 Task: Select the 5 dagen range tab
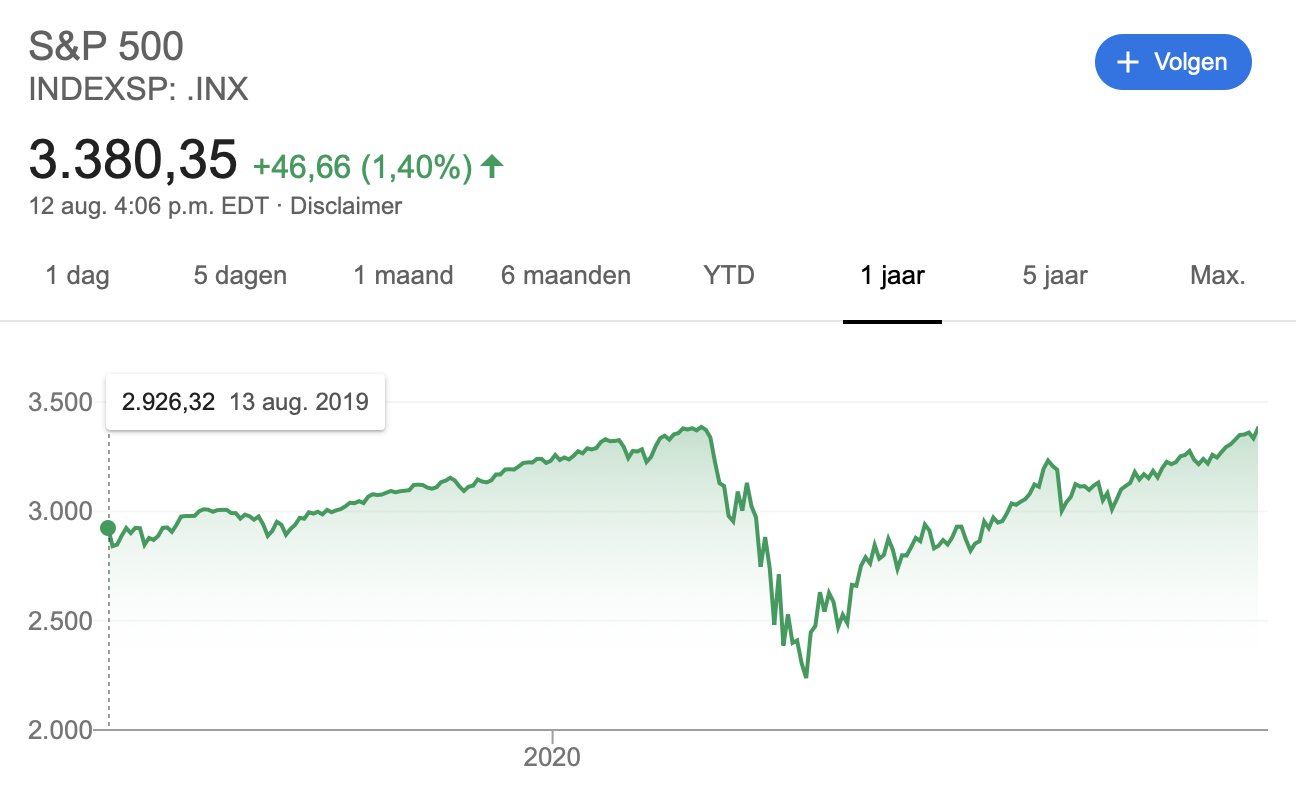pyautogui.click(x=240, y=275)
